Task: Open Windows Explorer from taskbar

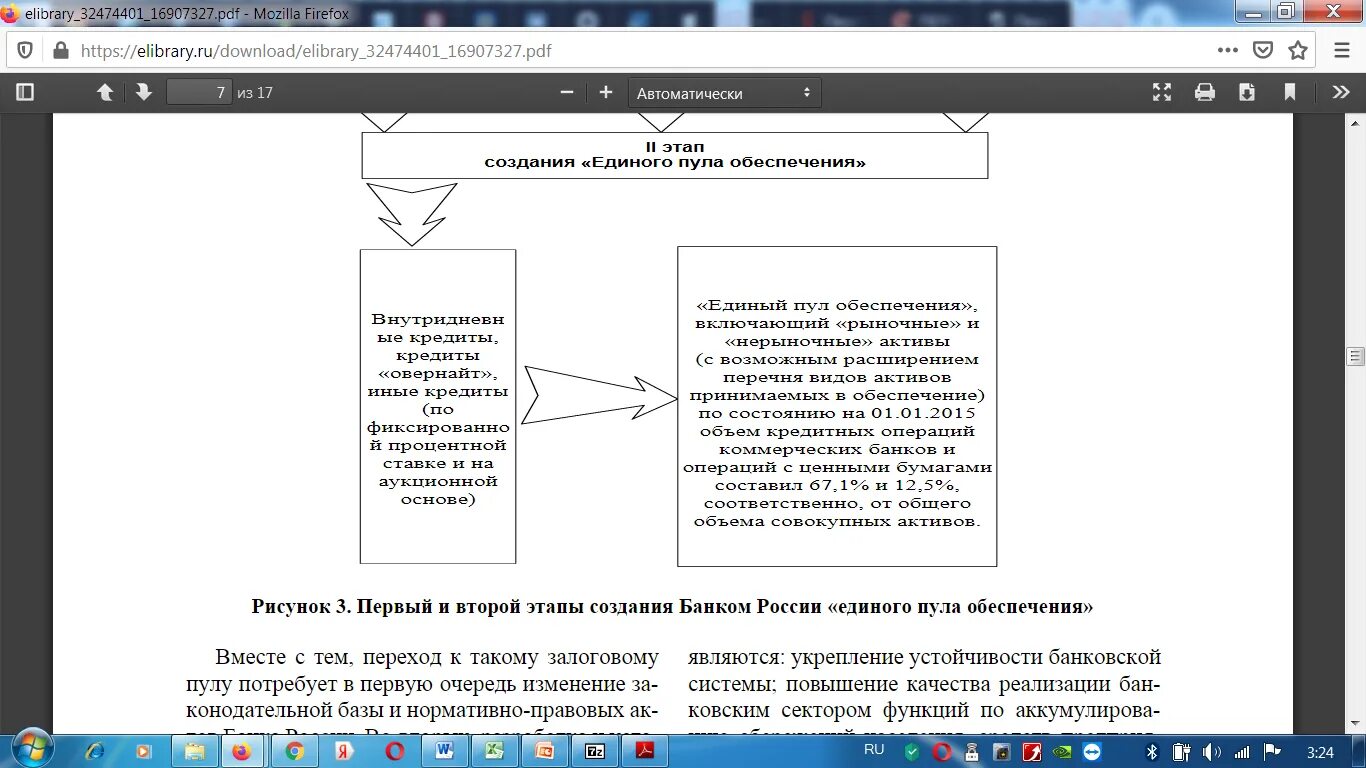Action: pyautogui.click(x=195, y=751)
